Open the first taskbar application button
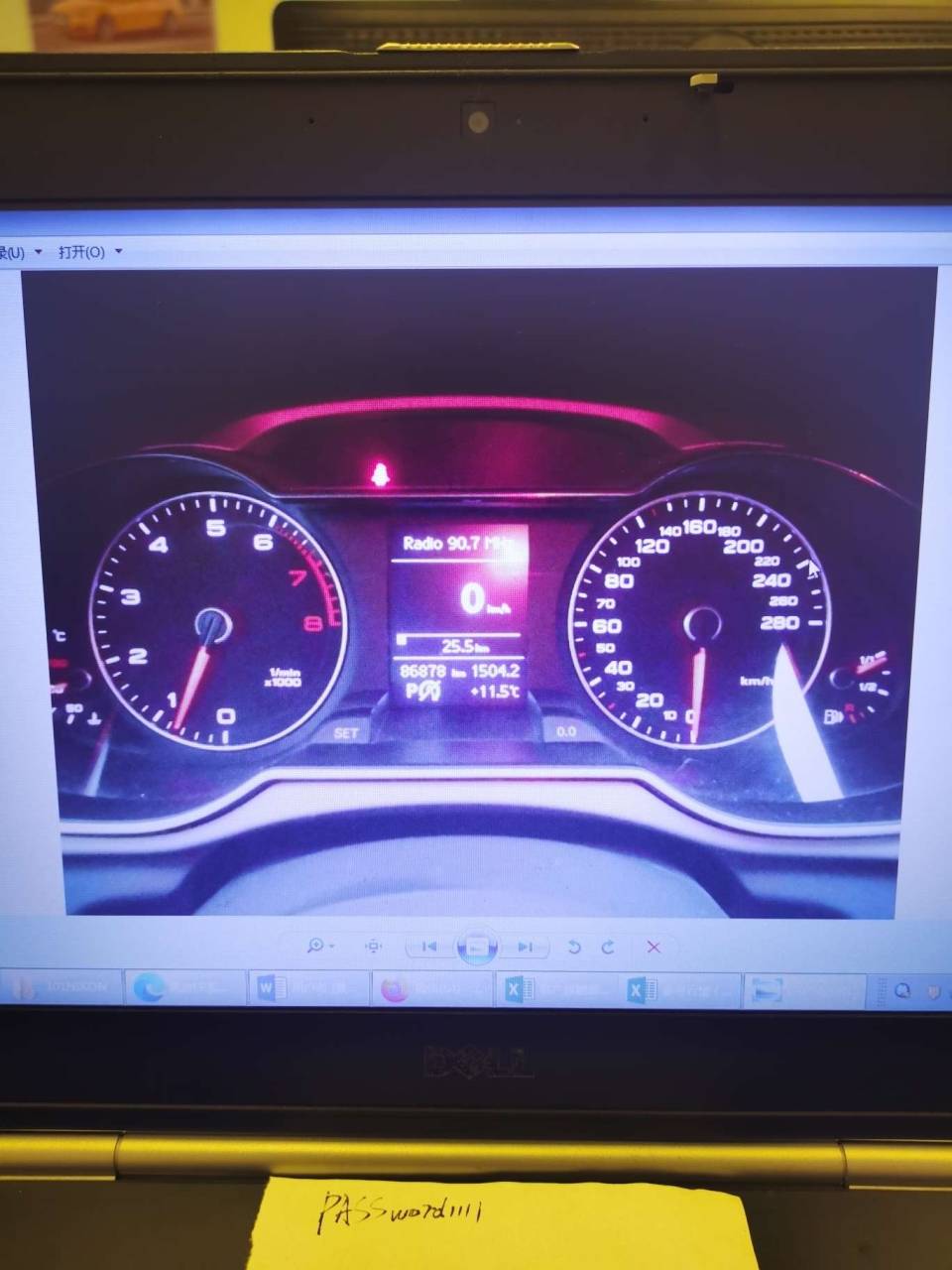The image size is (952, 1270). [x=61, y=988]
